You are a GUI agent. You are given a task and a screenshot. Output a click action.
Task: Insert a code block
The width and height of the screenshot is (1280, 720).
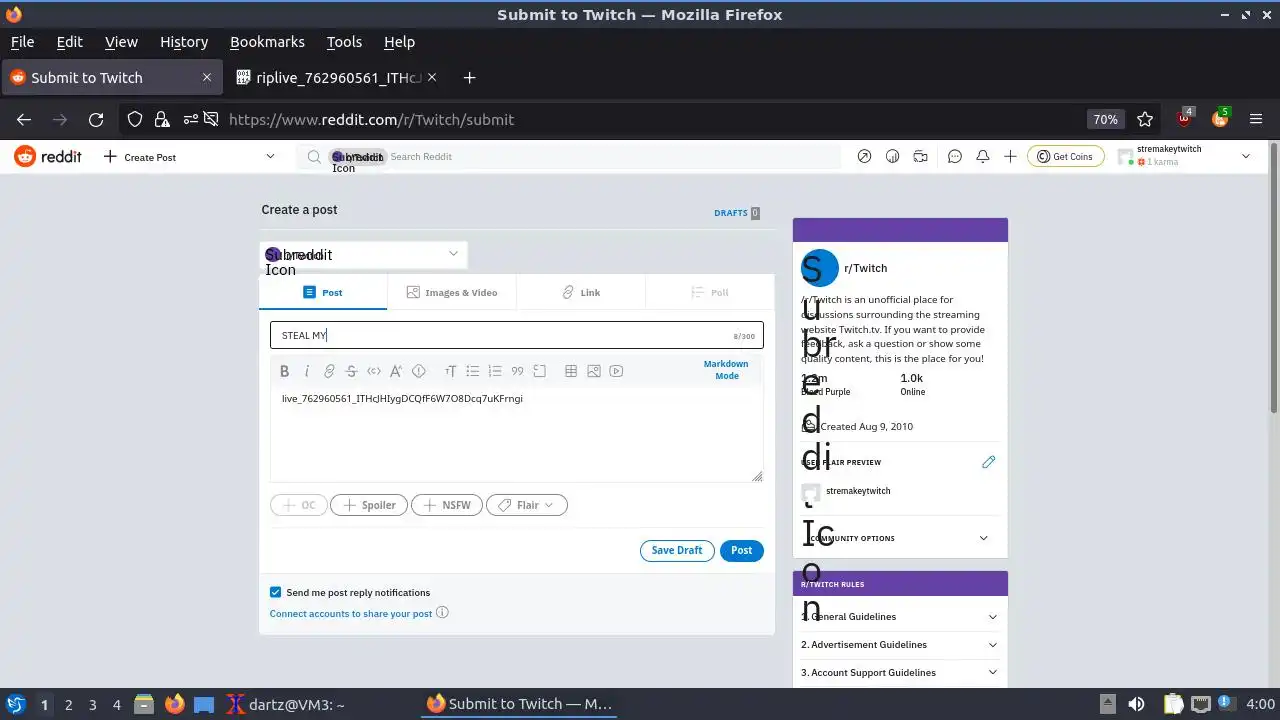click(540, 371)
